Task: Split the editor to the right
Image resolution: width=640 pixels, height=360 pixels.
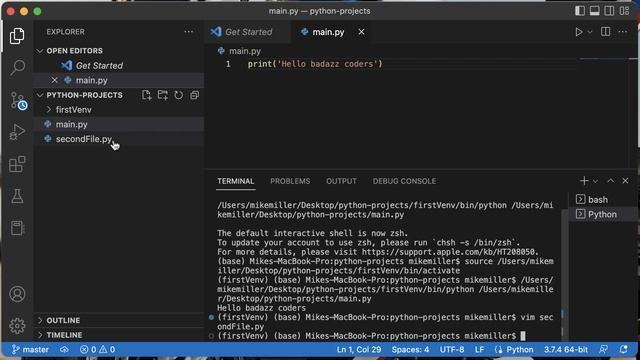Action: point(605,32)
